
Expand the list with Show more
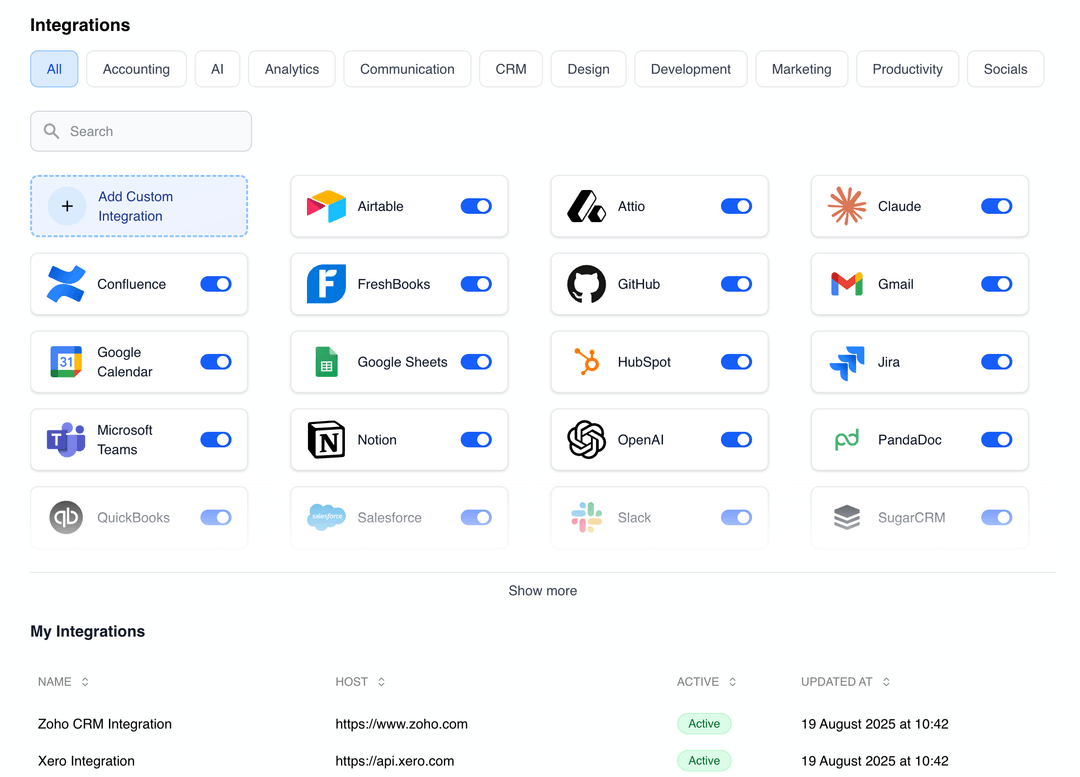coord(542,591)
